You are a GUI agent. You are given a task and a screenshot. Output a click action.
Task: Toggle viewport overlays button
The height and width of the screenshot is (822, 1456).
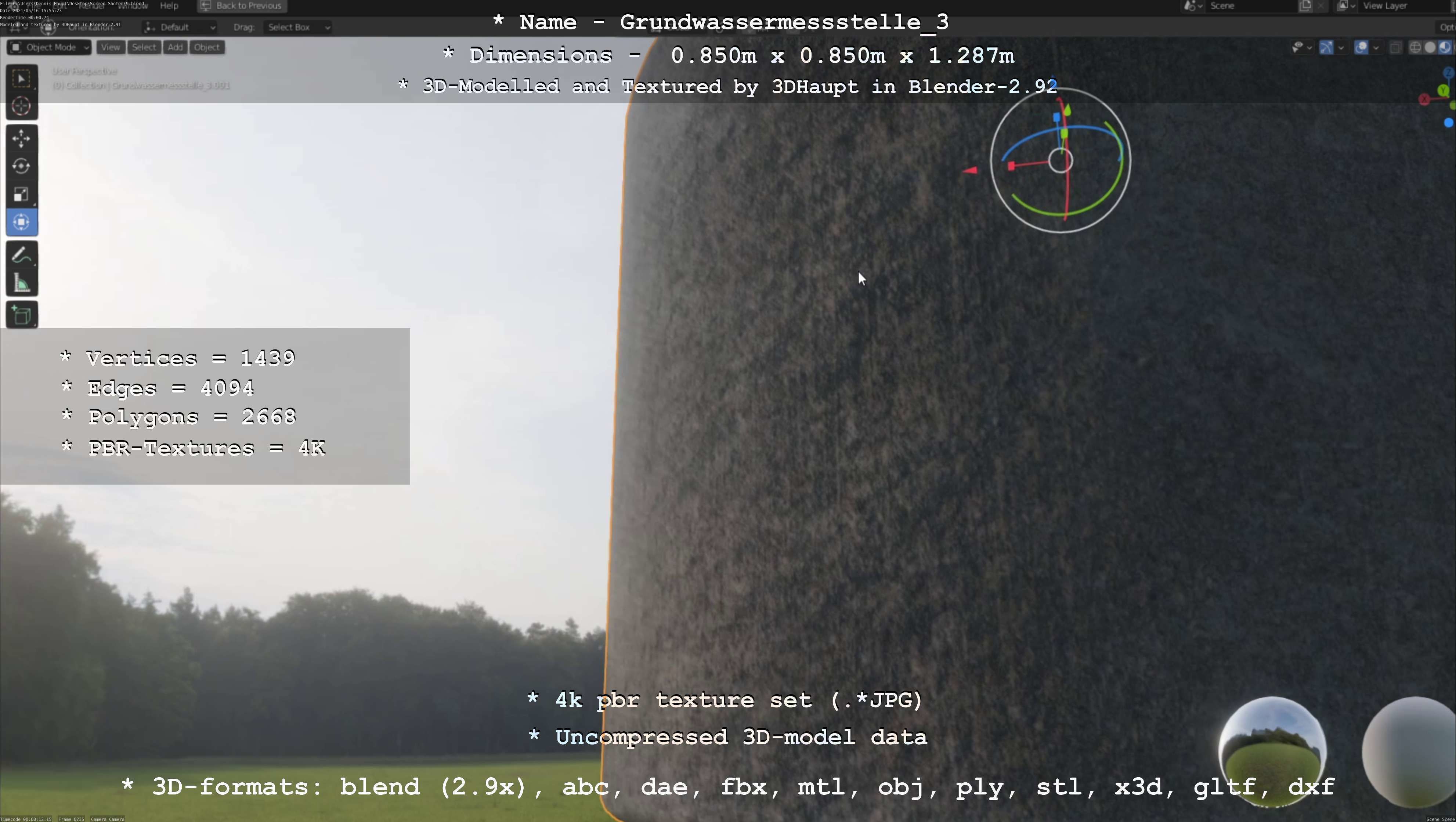point(1361,47)
